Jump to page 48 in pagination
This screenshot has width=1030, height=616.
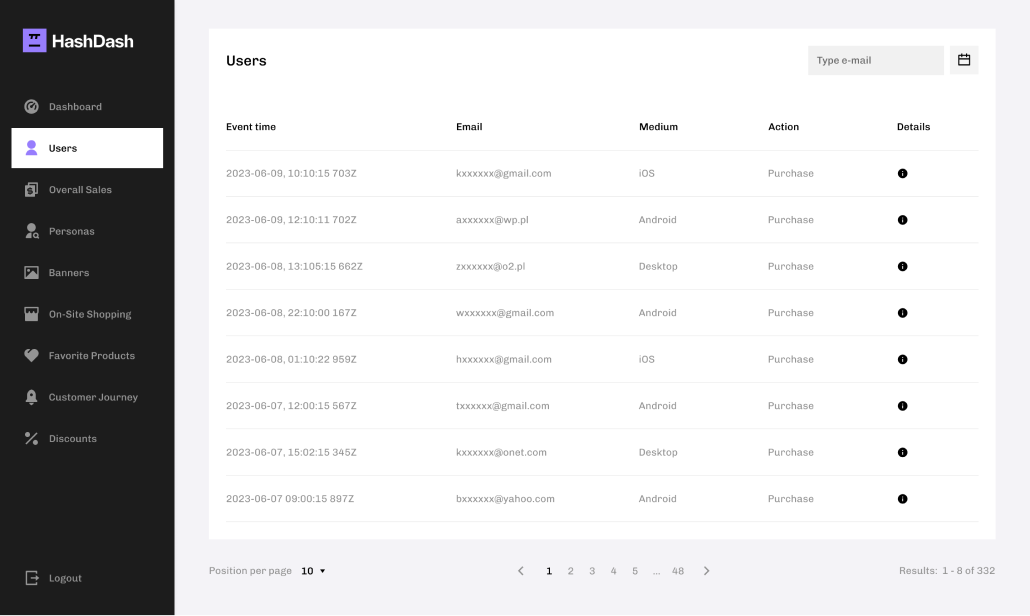tap(678, 570)
